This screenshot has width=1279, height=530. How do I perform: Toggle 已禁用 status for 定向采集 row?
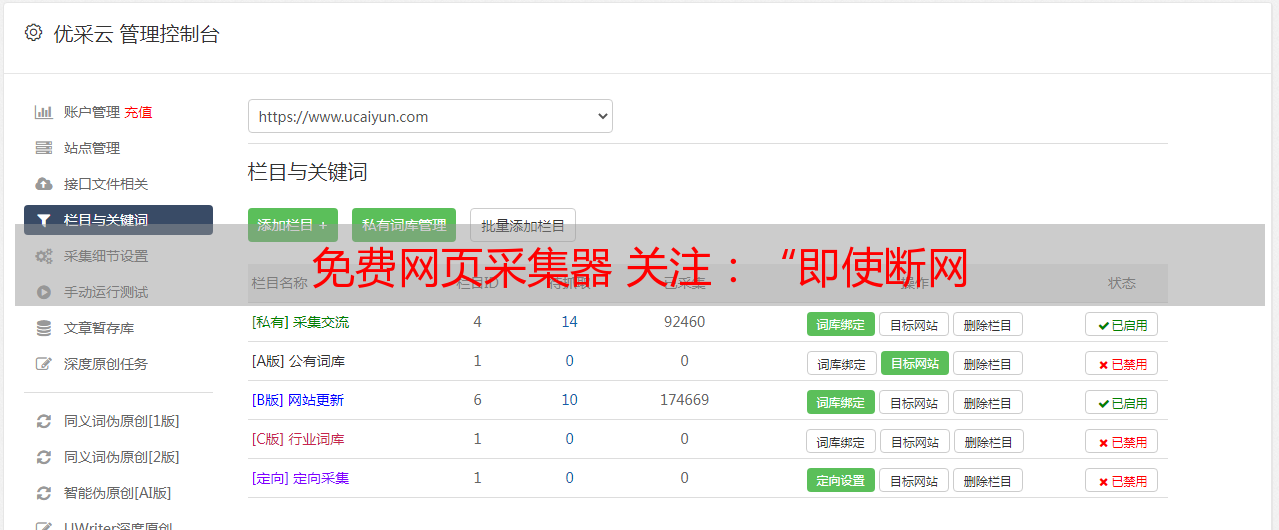coord(1121,480)
